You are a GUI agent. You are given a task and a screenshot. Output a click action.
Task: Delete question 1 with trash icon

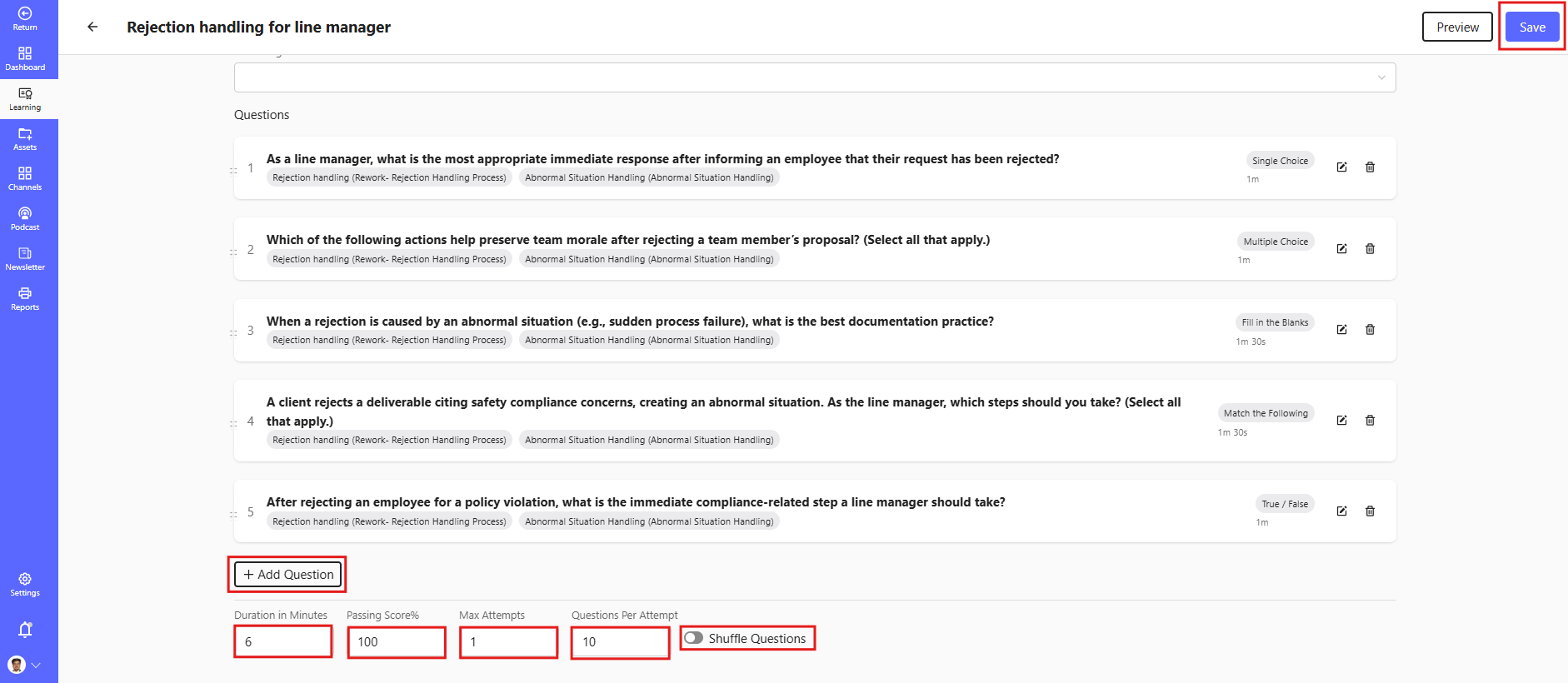point(1370,167)
